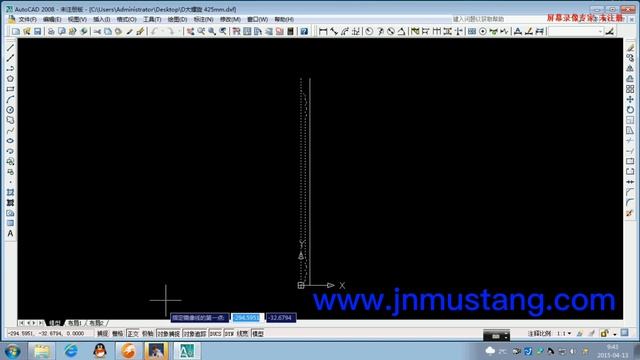Select the Radius dimension tool
The image size is (640, 360).
pos(369,31)
